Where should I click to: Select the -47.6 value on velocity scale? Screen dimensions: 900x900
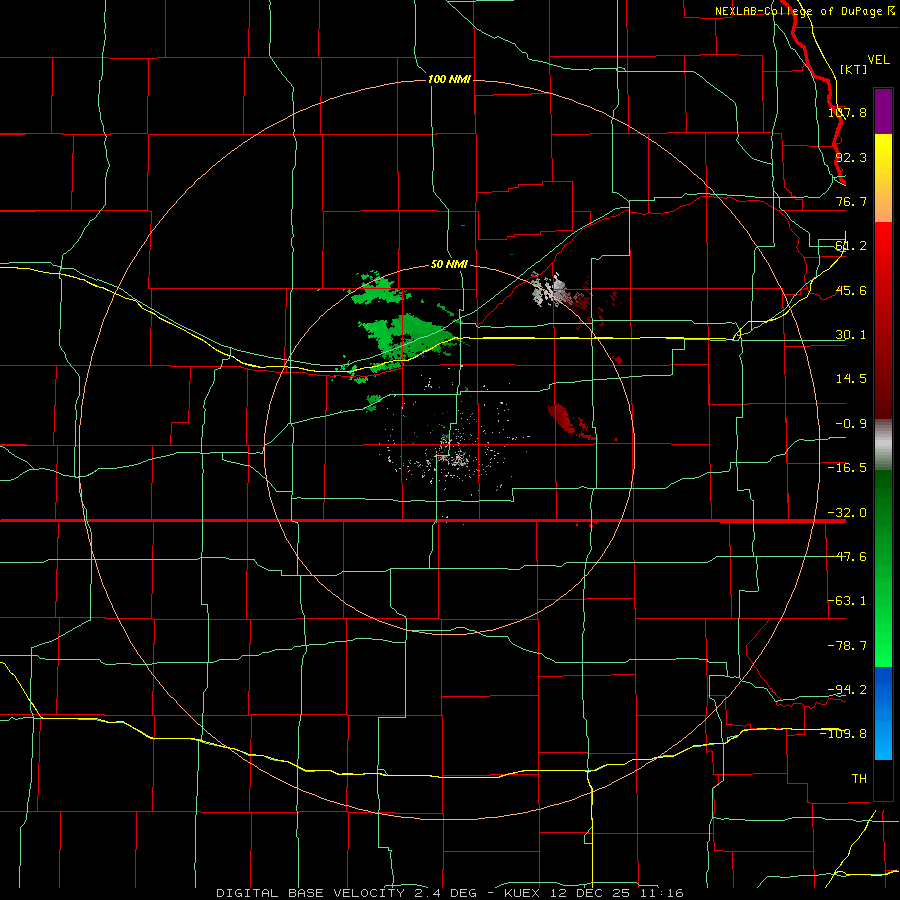tap(847, 557)
